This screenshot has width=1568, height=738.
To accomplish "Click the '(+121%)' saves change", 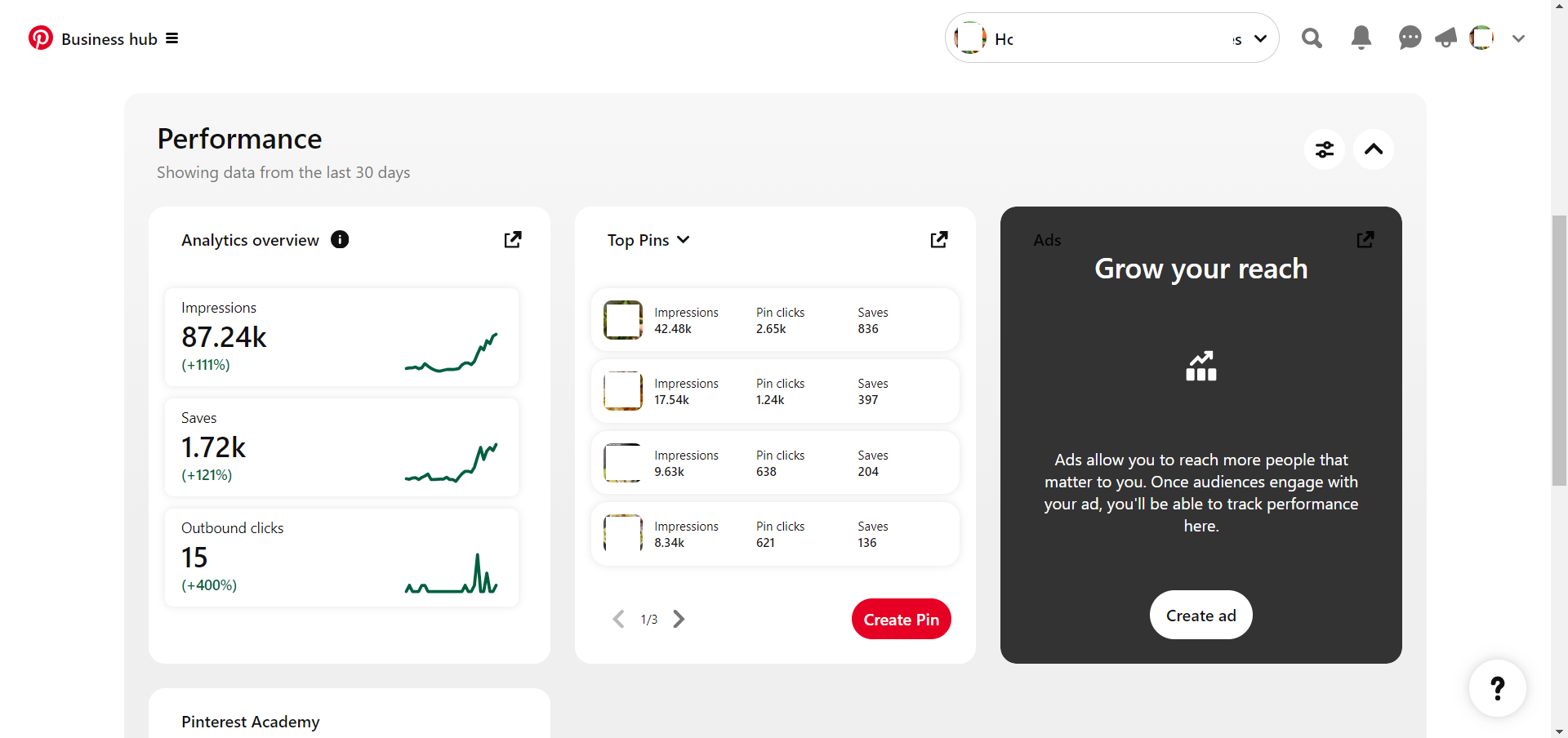I will [207, 475].
